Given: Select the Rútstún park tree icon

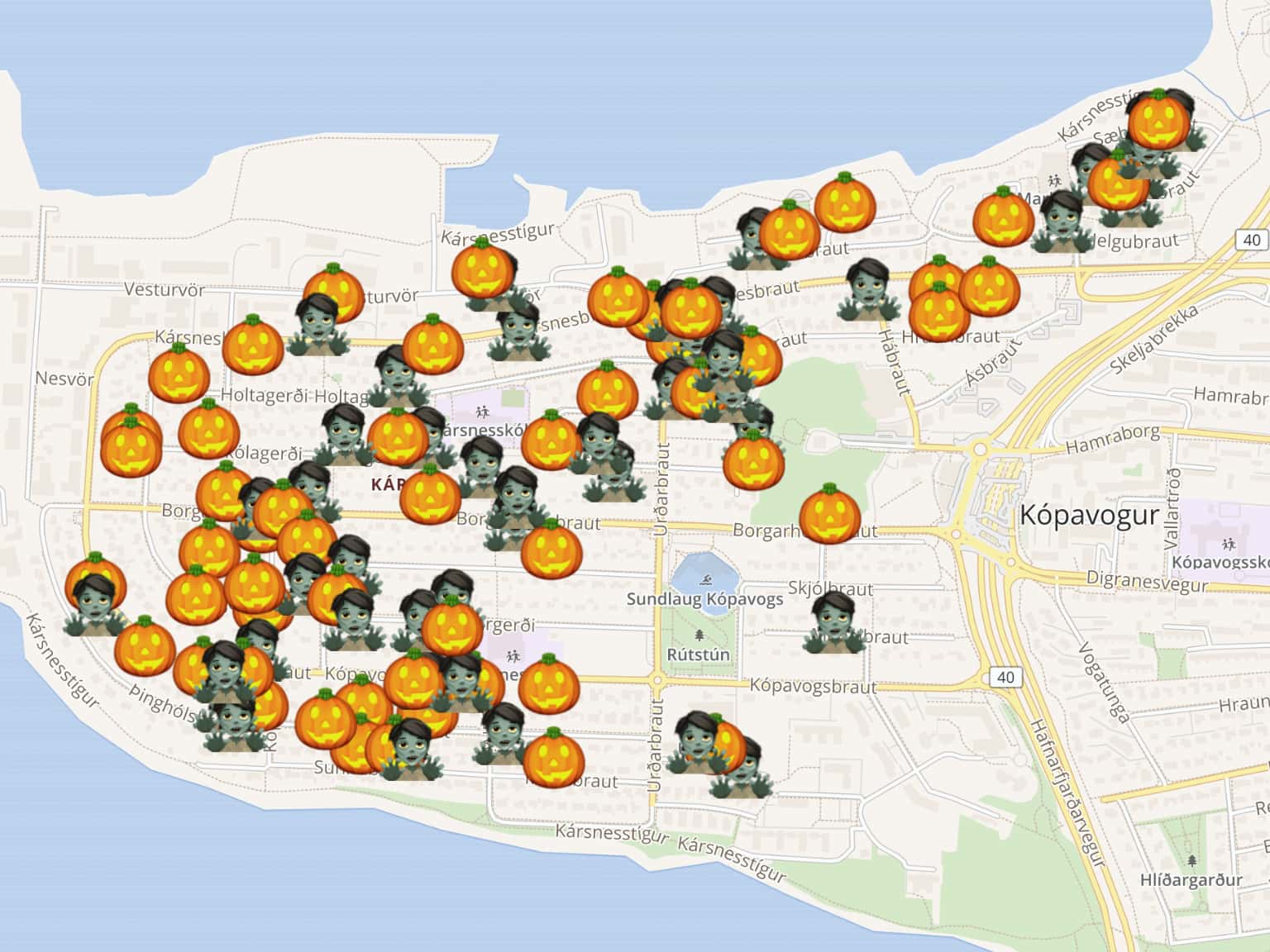Looking at the screenshot, I should tap(699, 635).
